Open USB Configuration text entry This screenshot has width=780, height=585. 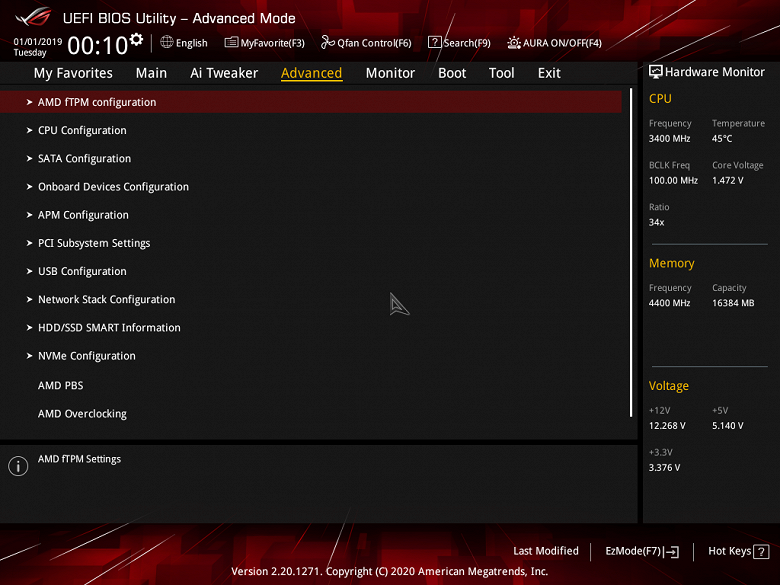pos(82,272)
